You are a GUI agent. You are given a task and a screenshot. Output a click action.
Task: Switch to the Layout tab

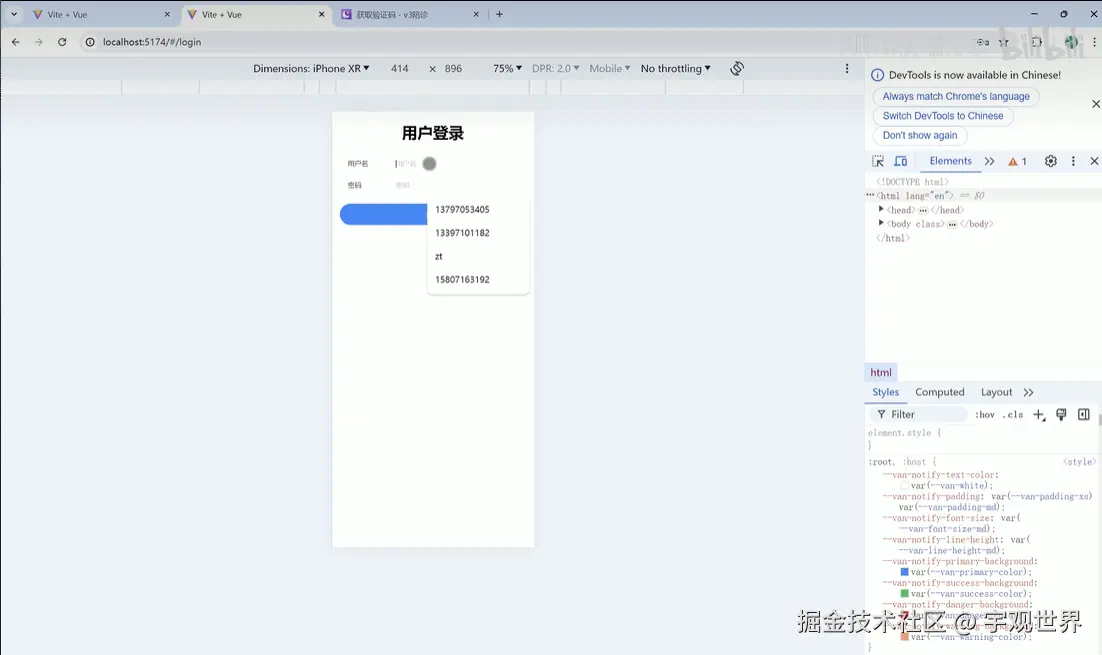tap(997, 392)
